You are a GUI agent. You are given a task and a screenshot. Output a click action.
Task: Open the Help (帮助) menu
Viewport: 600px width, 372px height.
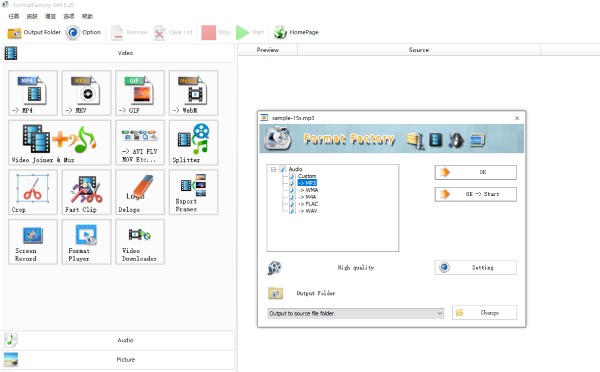coord(87,16)
